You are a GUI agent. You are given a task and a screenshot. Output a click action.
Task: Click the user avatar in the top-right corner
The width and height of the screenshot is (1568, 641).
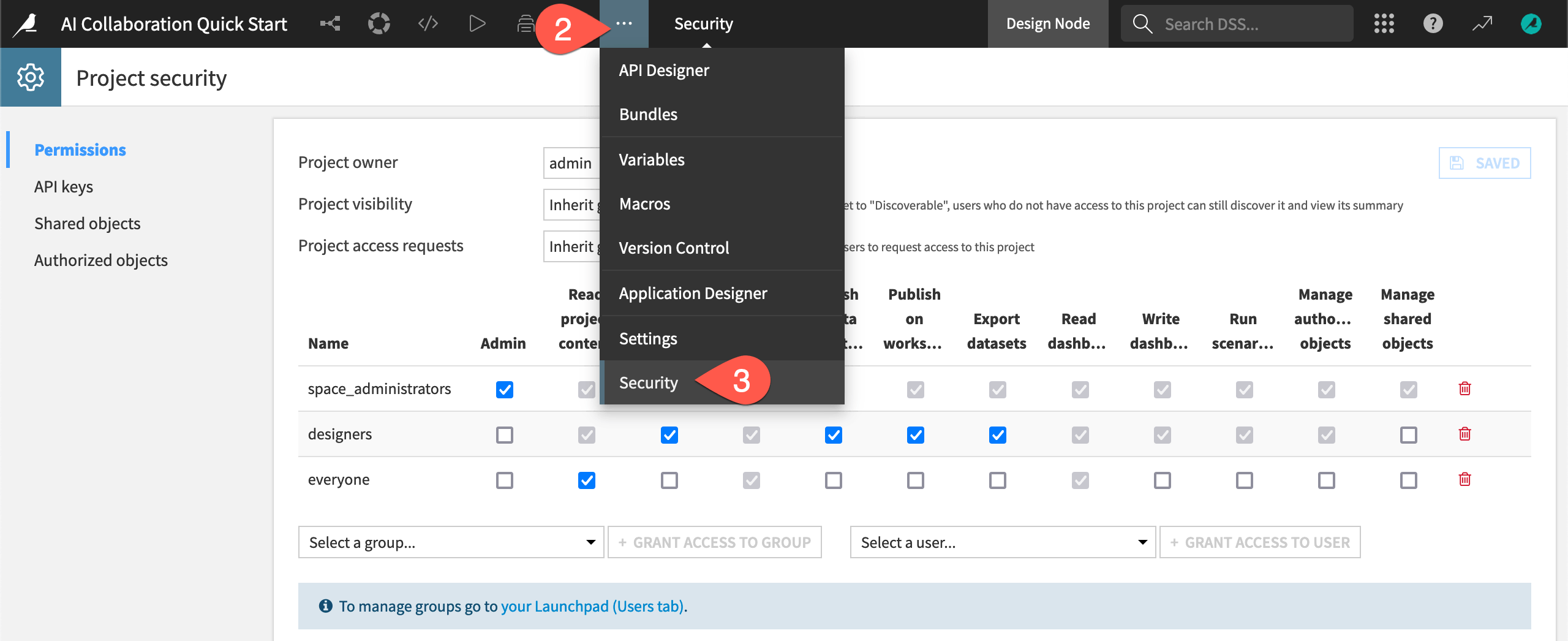pos(1530,23)
